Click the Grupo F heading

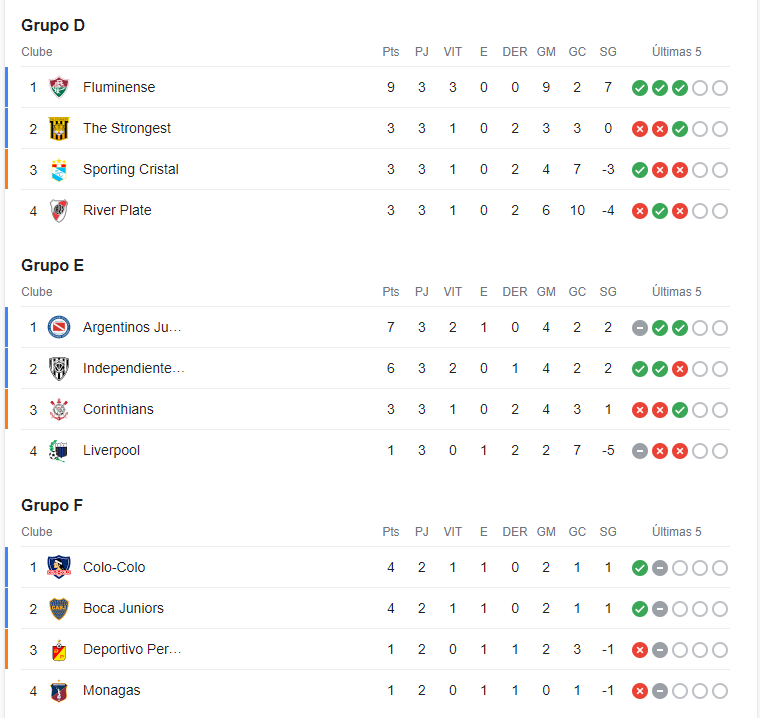[52, 505]
